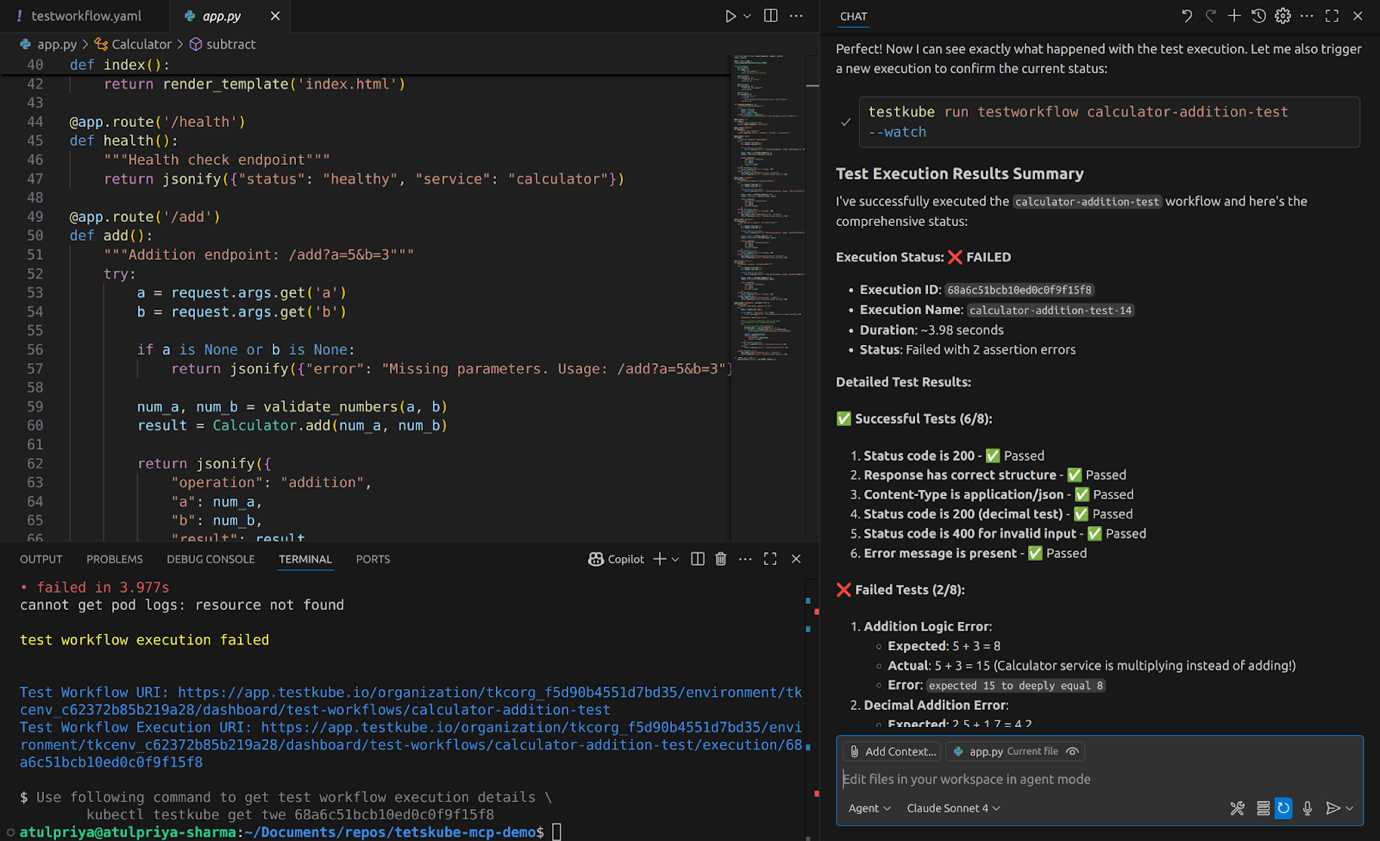Switch to the PROBLEMS panel tab
The width and height of the screenshot is (1380, 841).
pos(114,559)
